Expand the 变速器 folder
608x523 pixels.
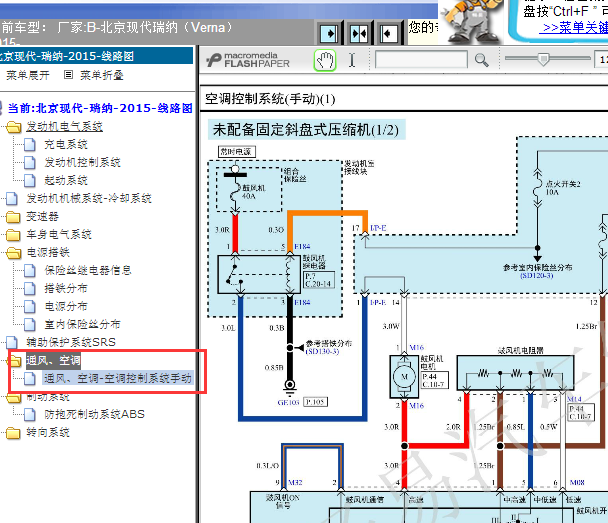click(13, 217)
